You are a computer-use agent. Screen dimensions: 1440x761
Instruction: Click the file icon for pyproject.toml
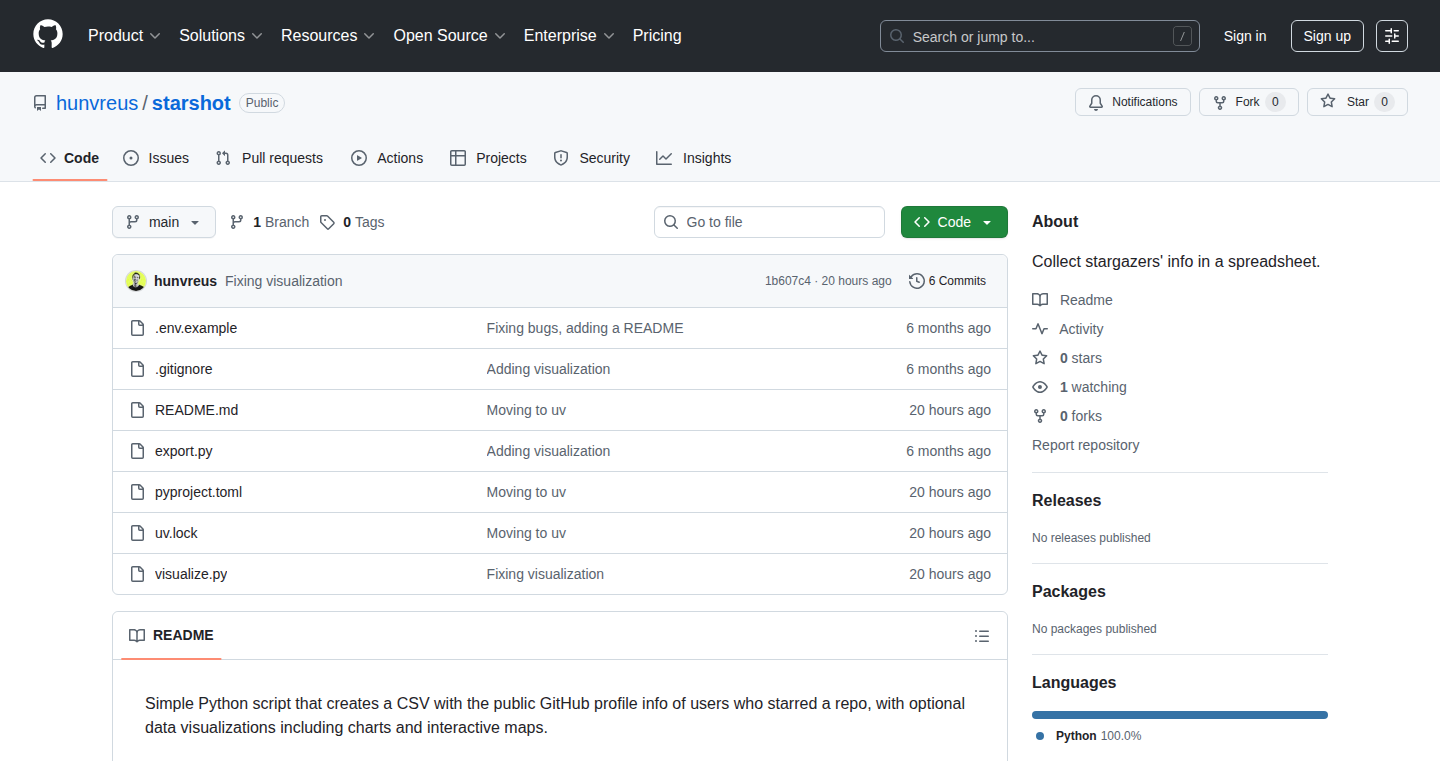137,492
